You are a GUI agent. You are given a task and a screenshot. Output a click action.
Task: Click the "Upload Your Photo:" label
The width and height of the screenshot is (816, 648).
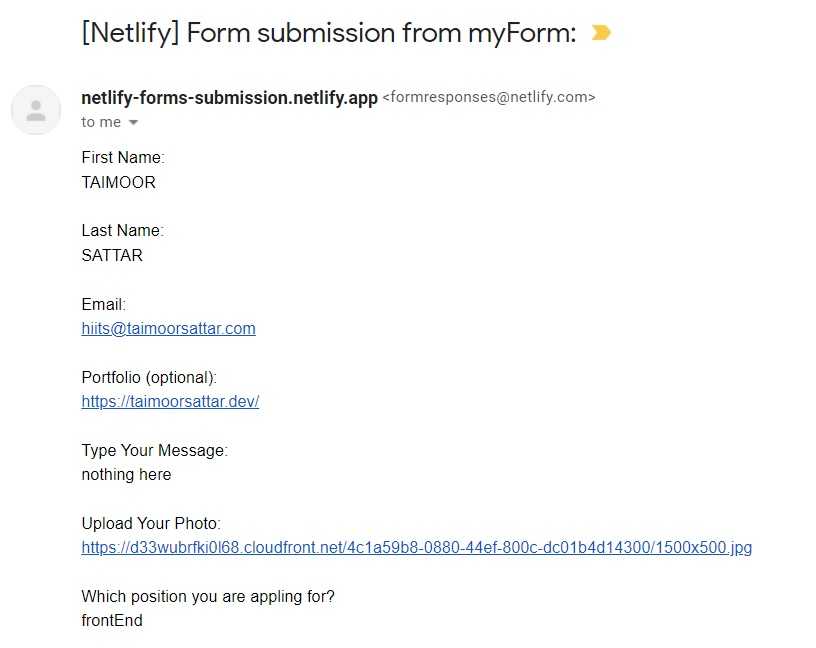tap(151, 523)
